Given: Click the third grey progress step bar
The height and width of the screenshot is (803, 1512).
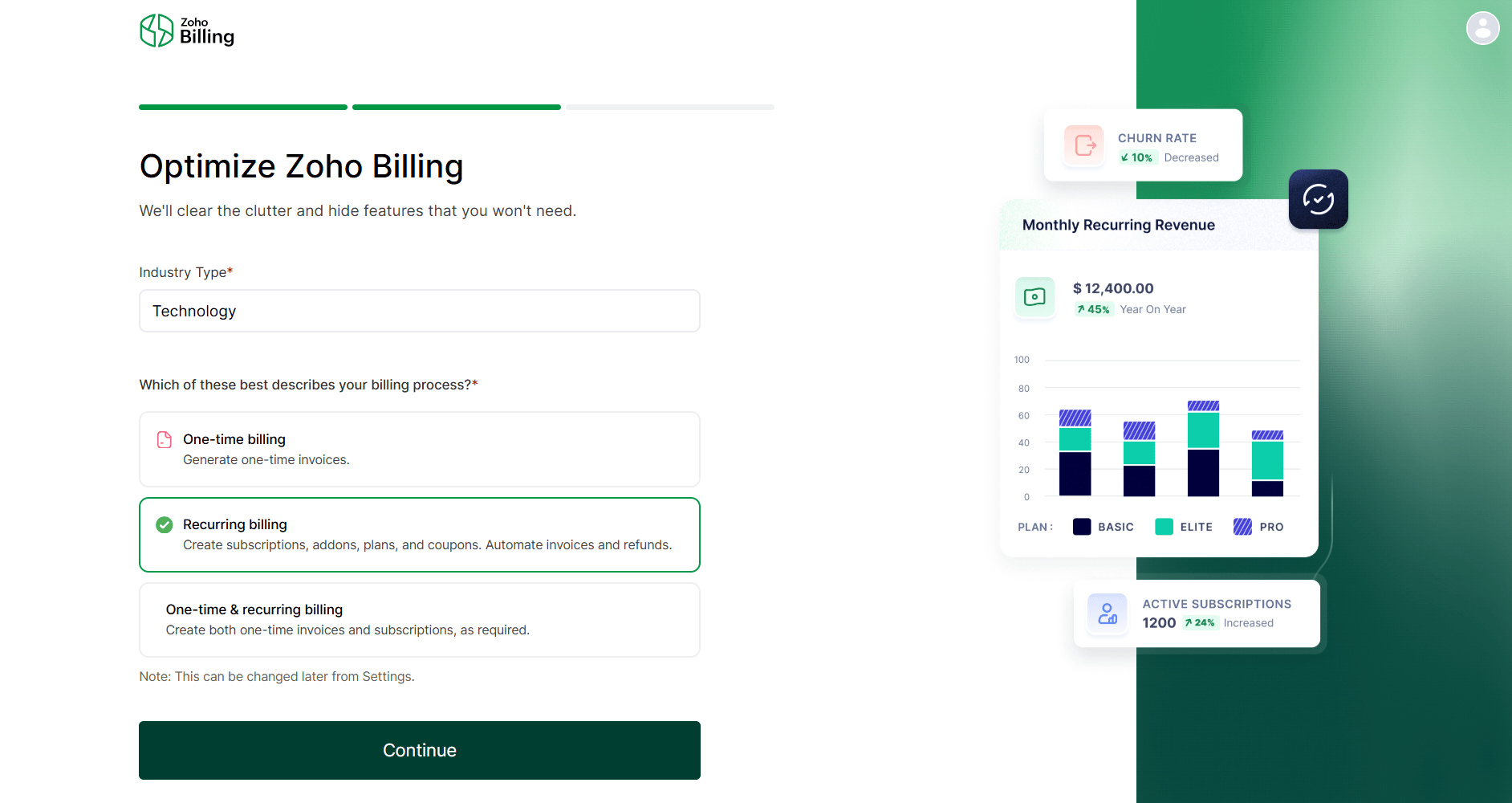Looking at the screenshot, I should pyautogui.click(x=670, y=107).
